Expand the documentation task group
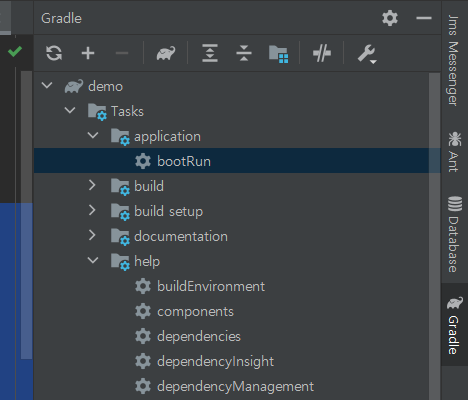 point(92,235)
